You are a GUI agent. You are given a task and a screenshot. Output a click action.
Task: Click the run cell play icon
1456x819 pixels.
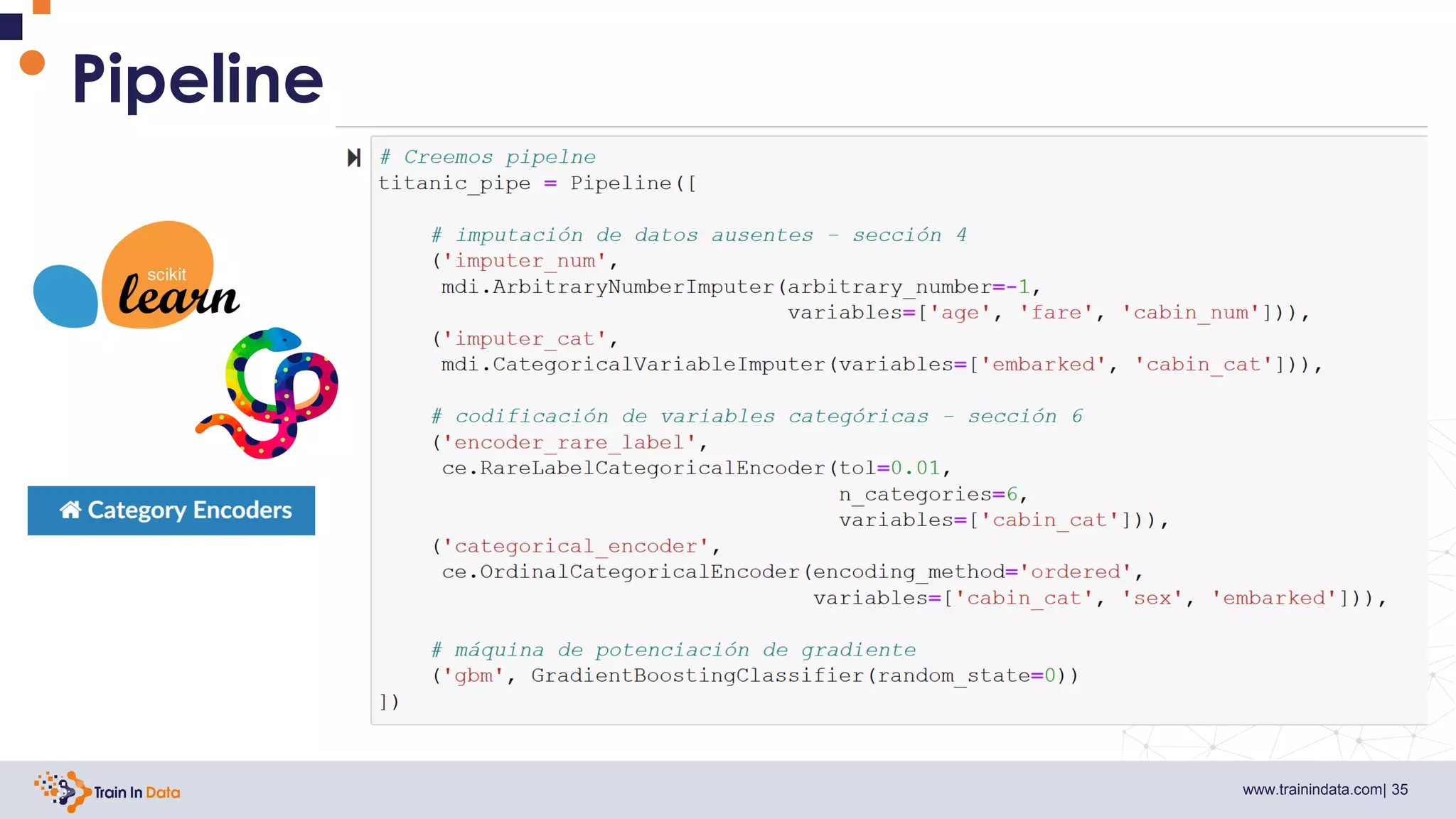click(x=354, y=158)
